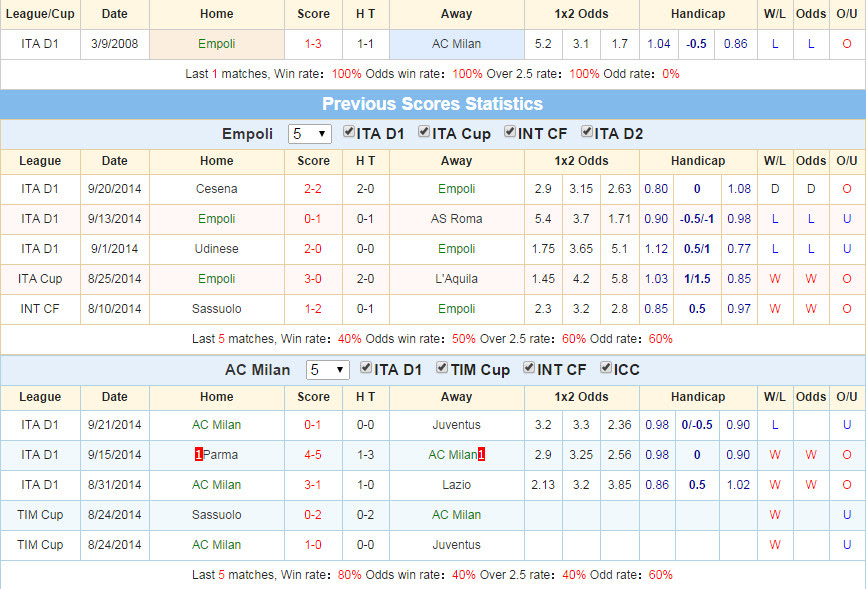
Task: Open Lazio team link
Action: coord(456,485)
